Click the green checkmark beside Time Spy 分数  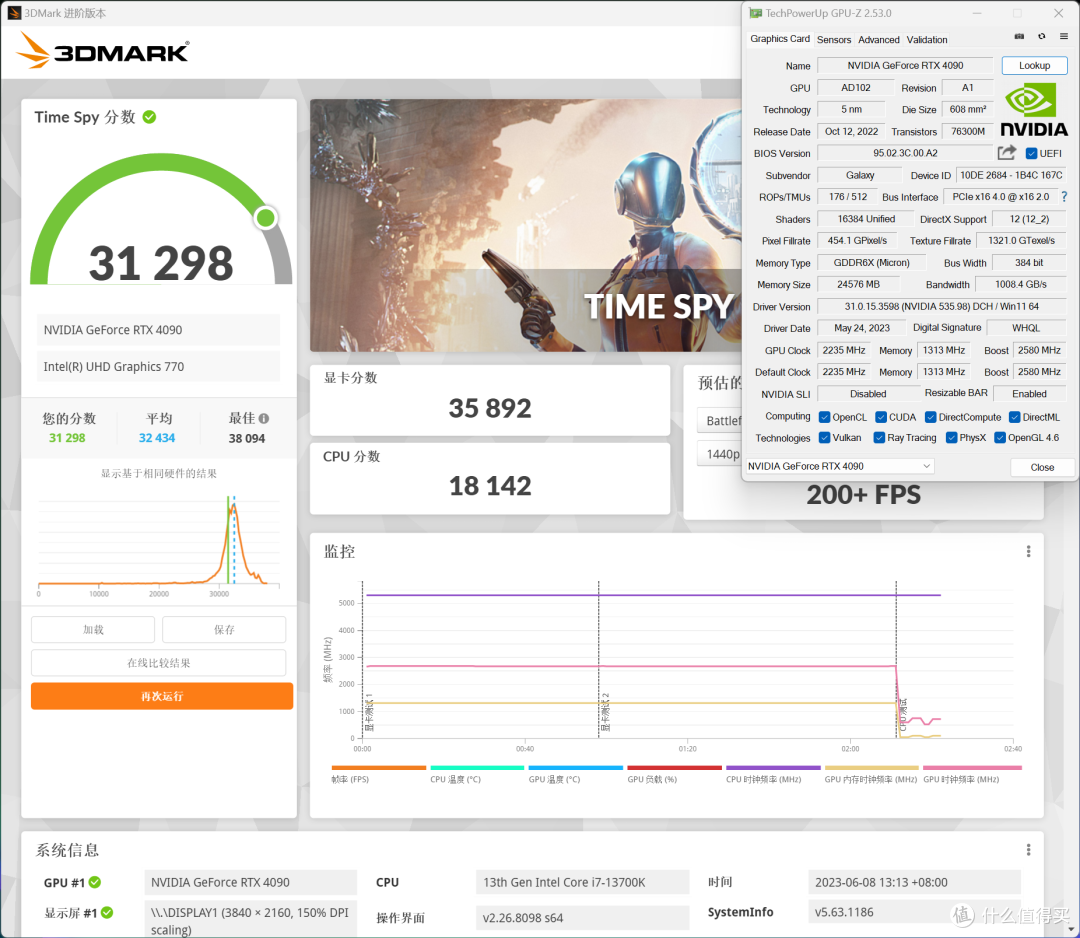[149, 117]
